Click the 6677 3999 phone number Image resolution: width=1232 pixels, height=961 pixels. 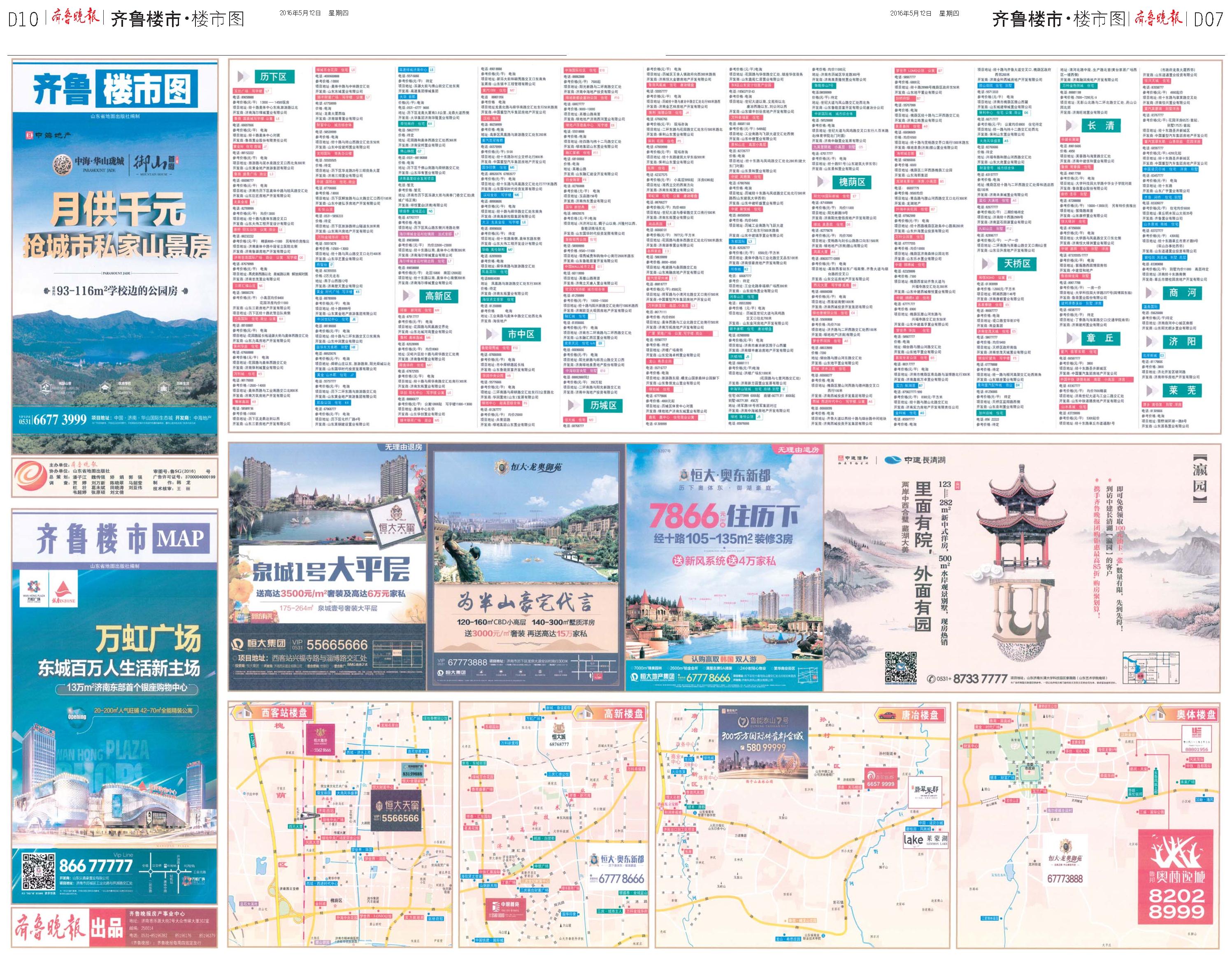(x=60, y=419)
